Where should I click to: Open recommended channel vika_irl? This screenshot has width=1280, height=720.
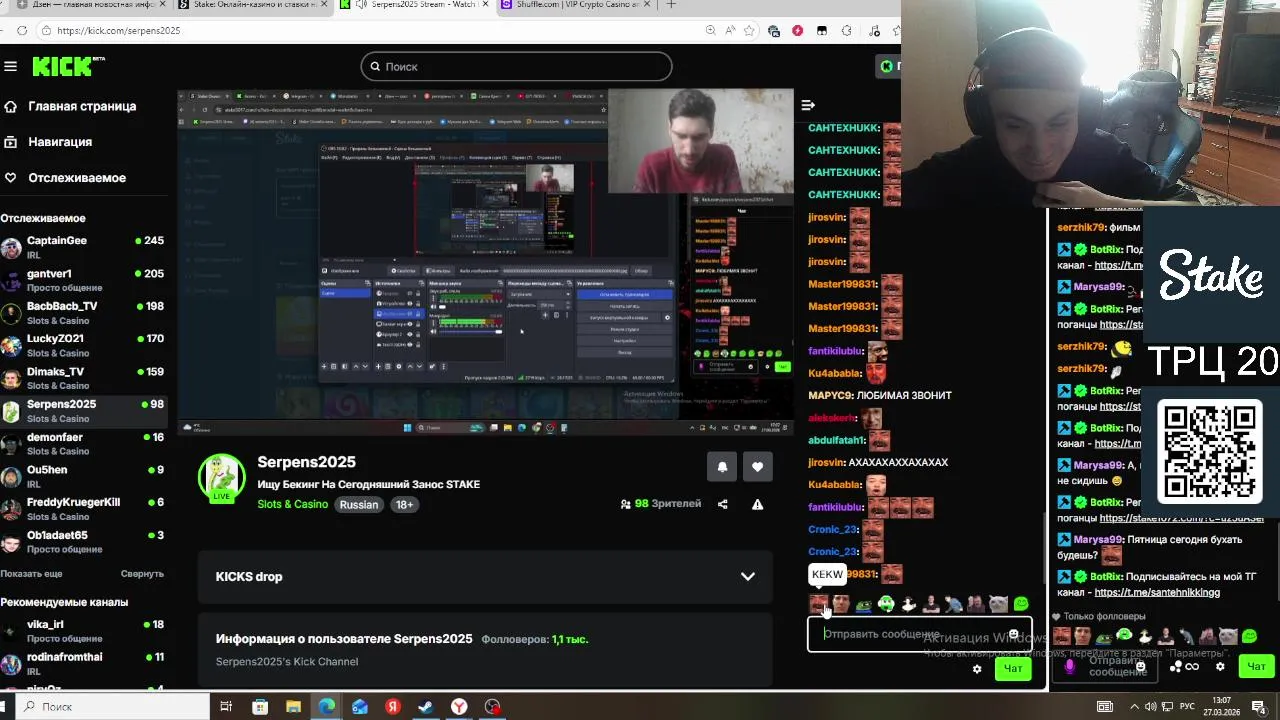click(82, 631)
